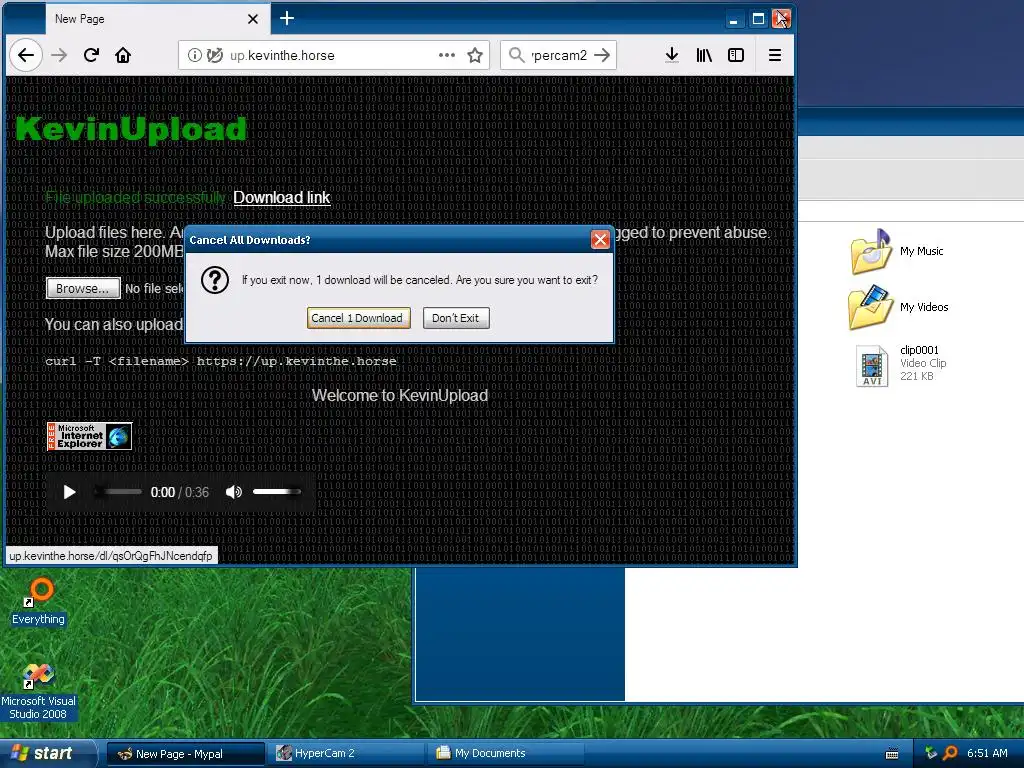The image size is (1024, 768).
Task: Maximize the Mypal browser window
Action: tap(758, 19)
